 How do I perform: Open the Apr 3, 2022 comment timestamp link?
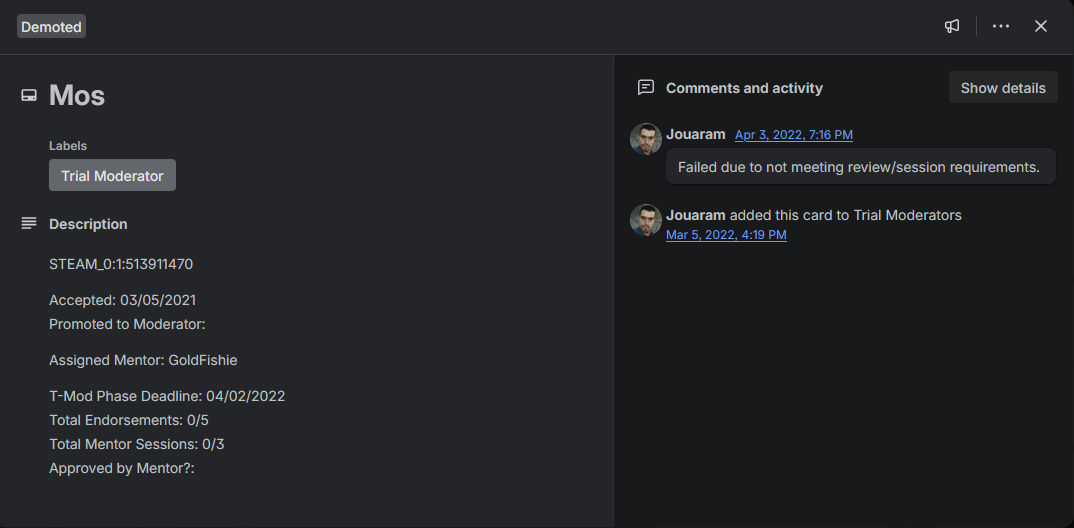pos(794,135)
